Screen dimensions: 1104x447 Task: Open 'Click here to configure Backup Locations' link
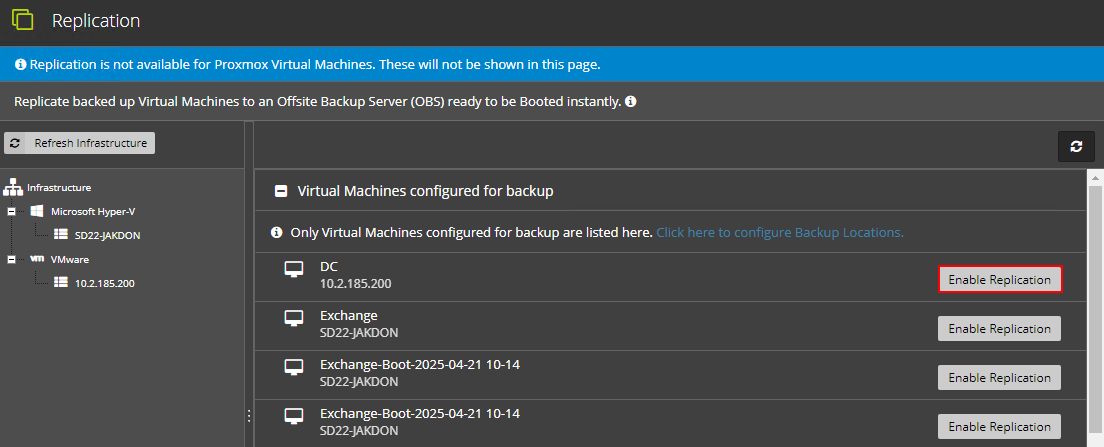780,232
